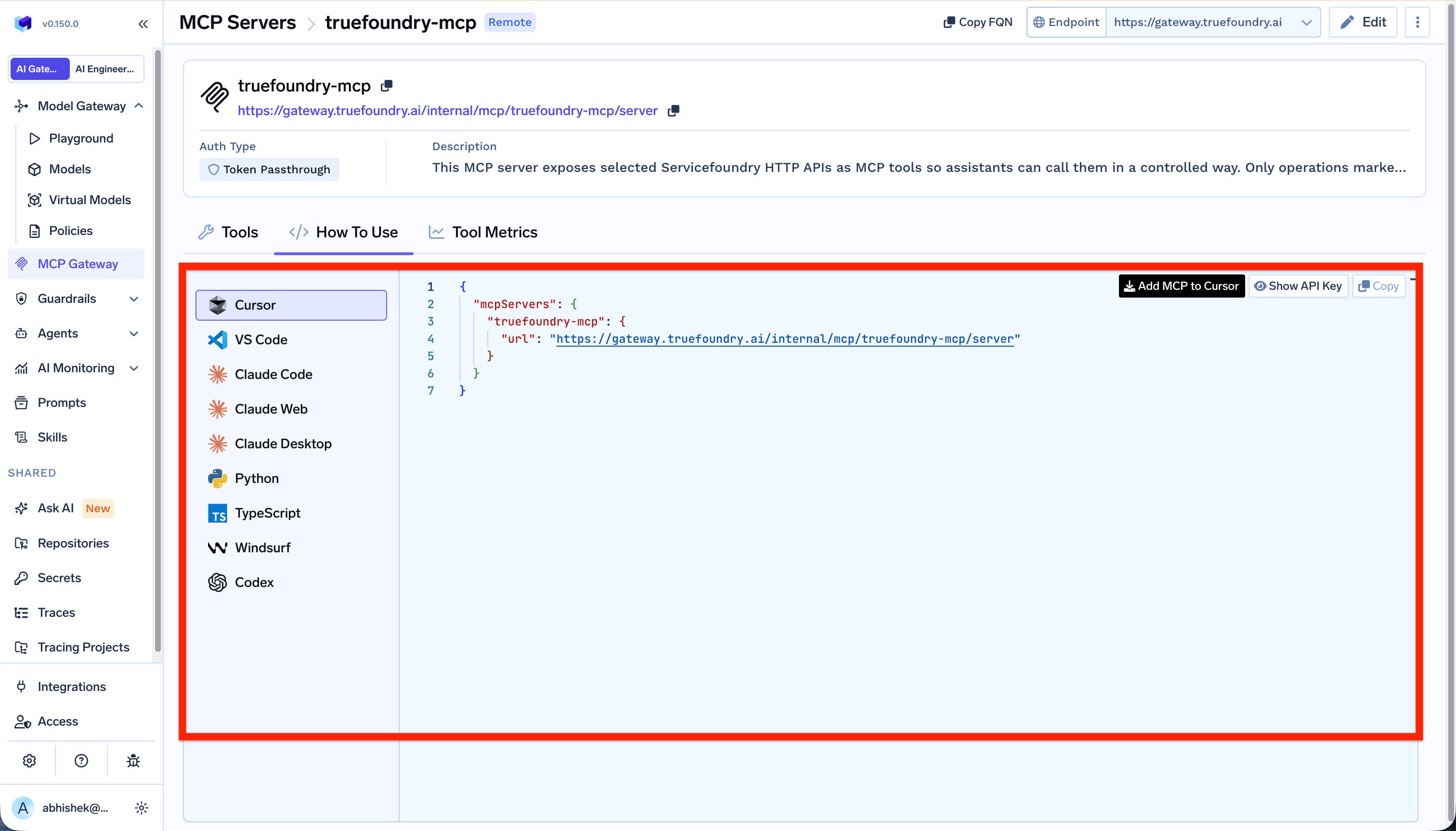Click version label v0.150.0
The image size is (1456, 831).
(x=60, y=24)
